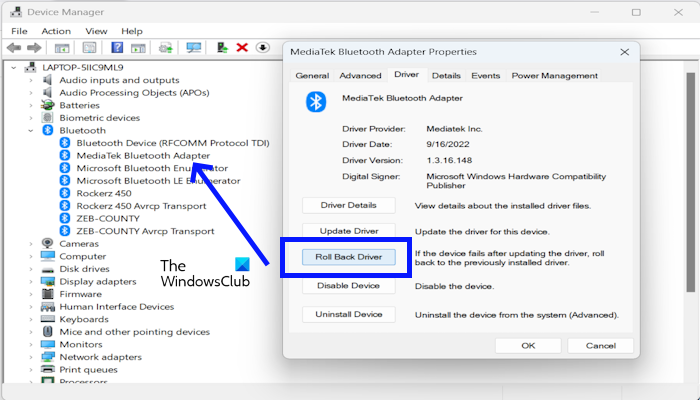Screen dimensions: 700x400
Task: Click the Roll Back Driver button
Action: (x=349, y=257)
